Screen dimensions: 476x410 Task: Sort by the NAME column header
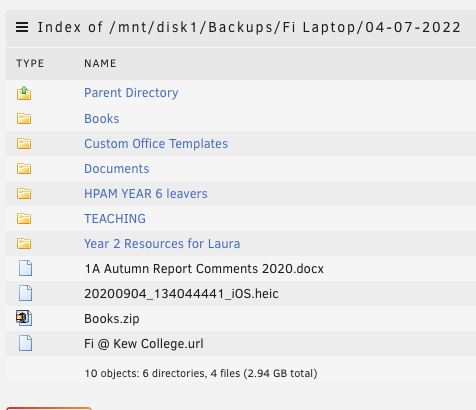point(100,63)
